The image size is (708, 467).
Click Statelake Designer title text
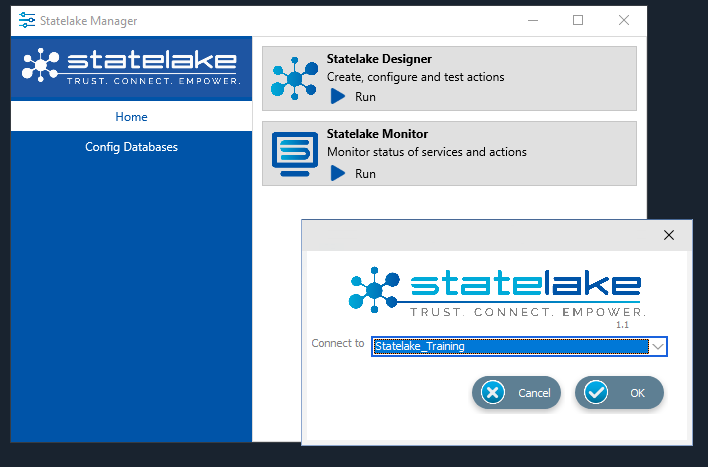click(x=379, y=59)
